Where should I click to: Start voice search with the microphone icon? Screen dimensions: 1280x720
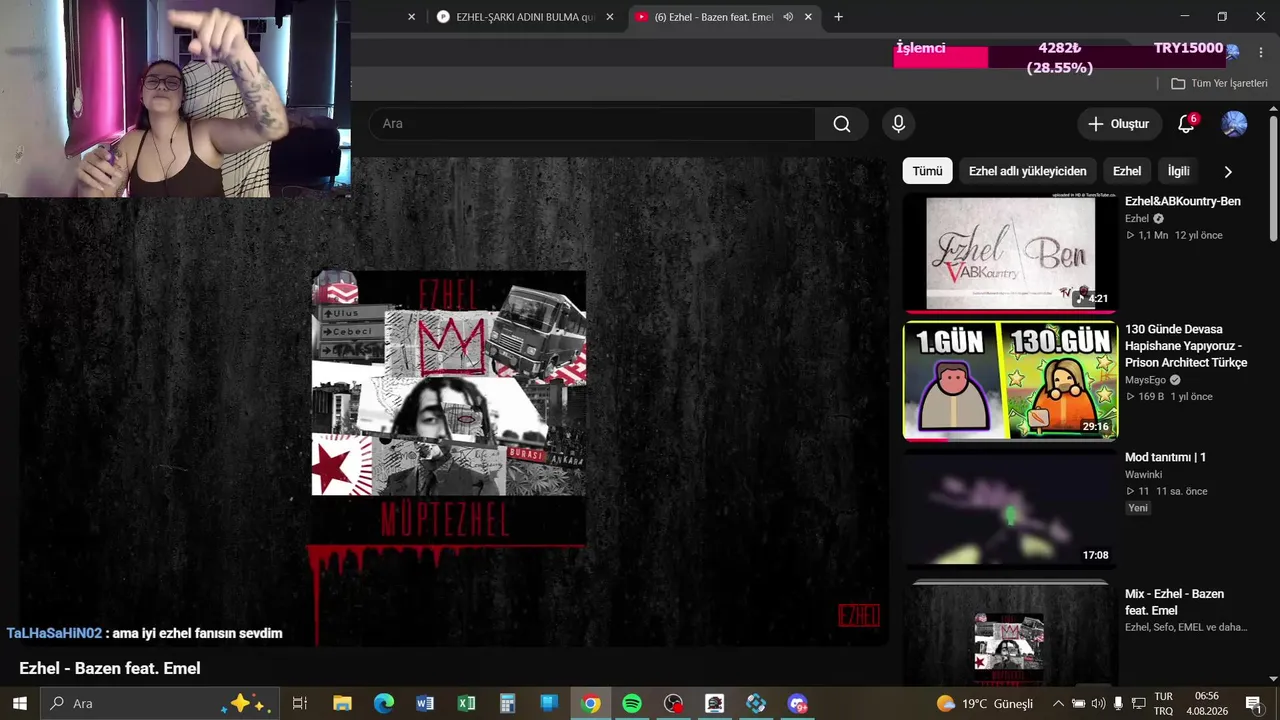tap(898, 124)
